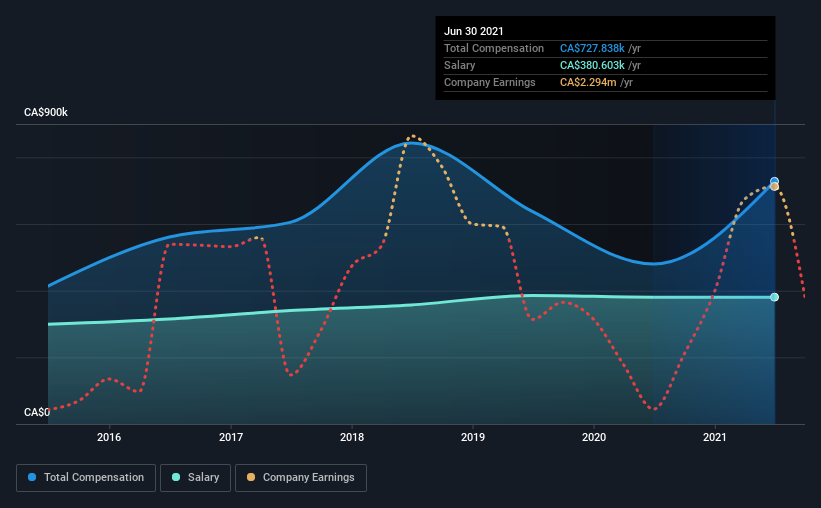Click the CA$380.603k salary tooltip value
The height and width of the screenshot is (508, 821).
[592, 65]
